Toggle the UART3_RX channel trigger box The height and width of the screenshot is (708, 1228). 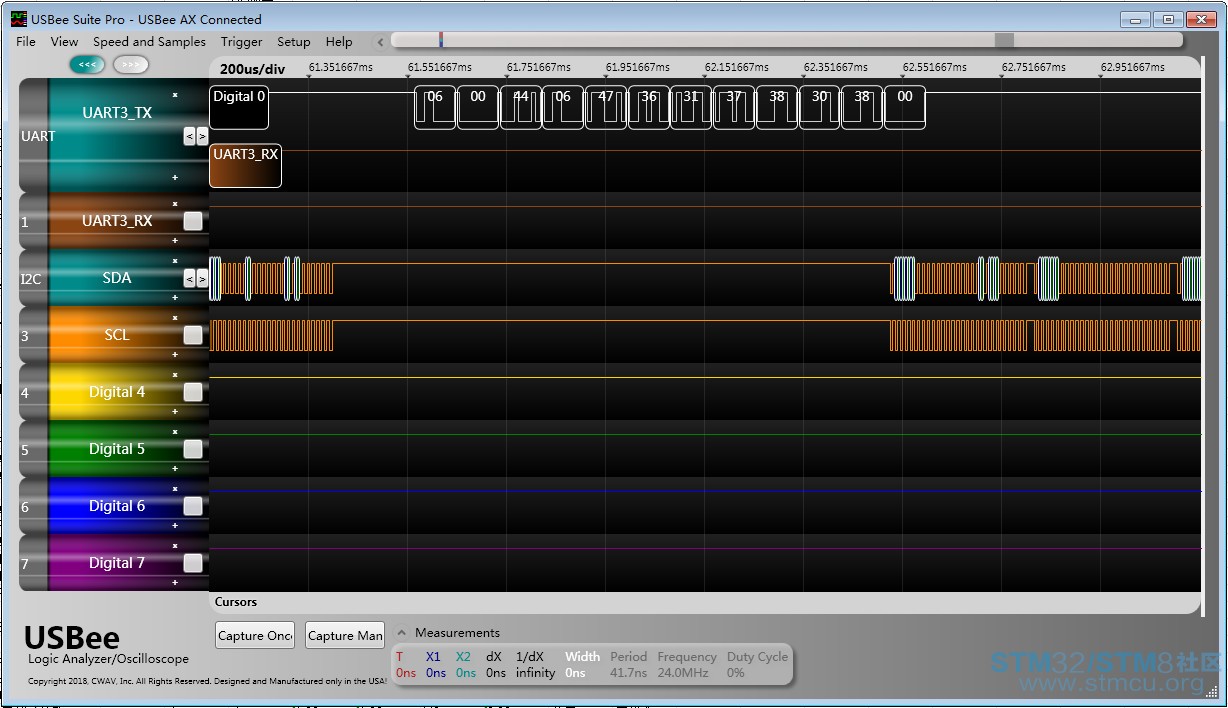[193, 221]
